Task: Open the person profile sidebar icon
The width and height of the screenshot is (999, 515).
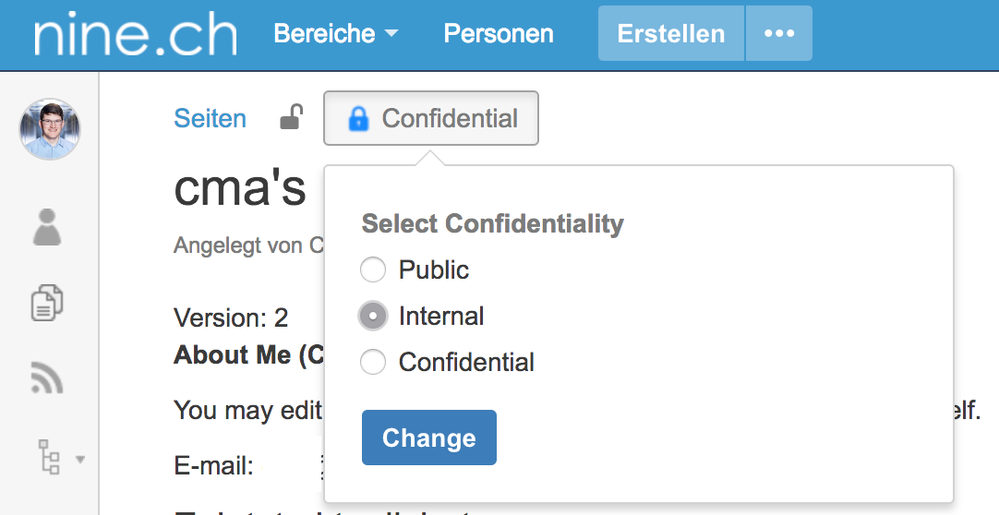Action: (x=47, y=227)
